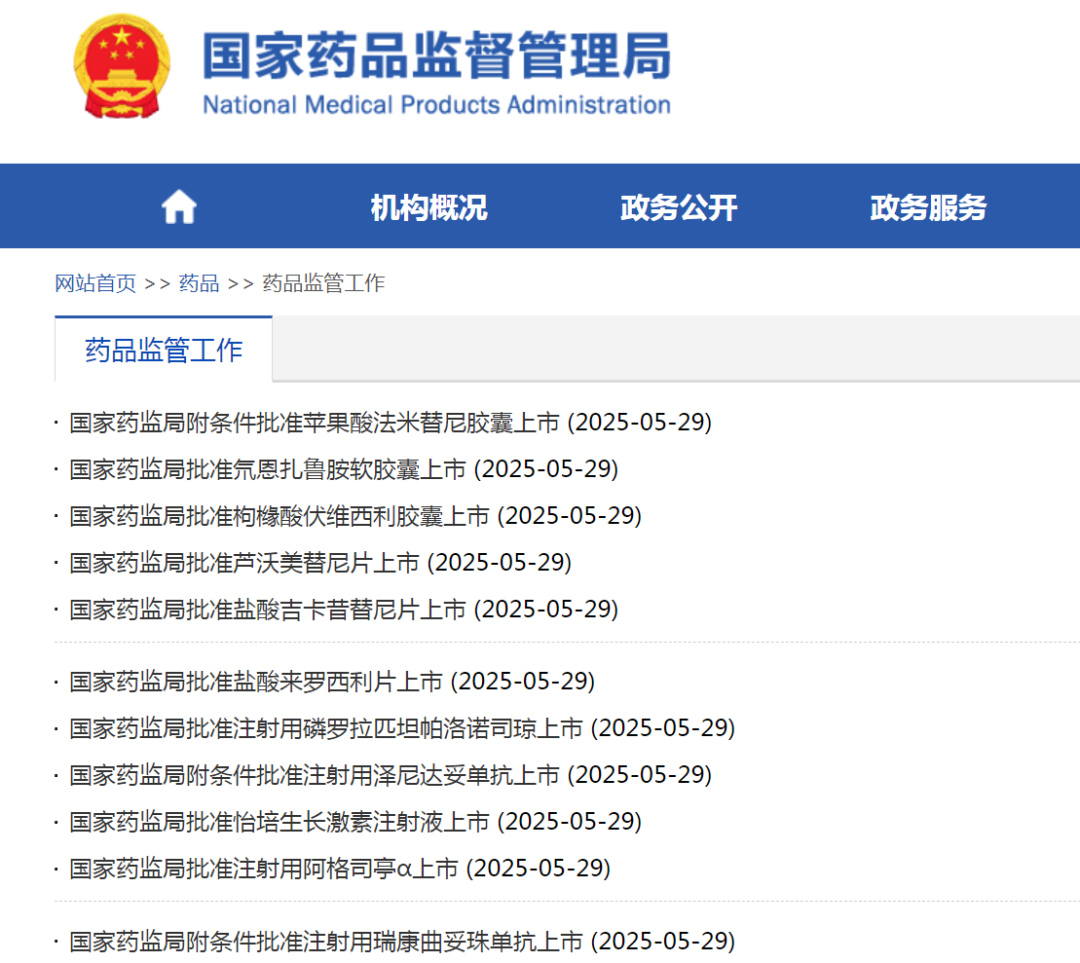Go to 网站首页 via the breadcrumb
Viewport: 1080px width, 963px height.
[x=95, y=283]
